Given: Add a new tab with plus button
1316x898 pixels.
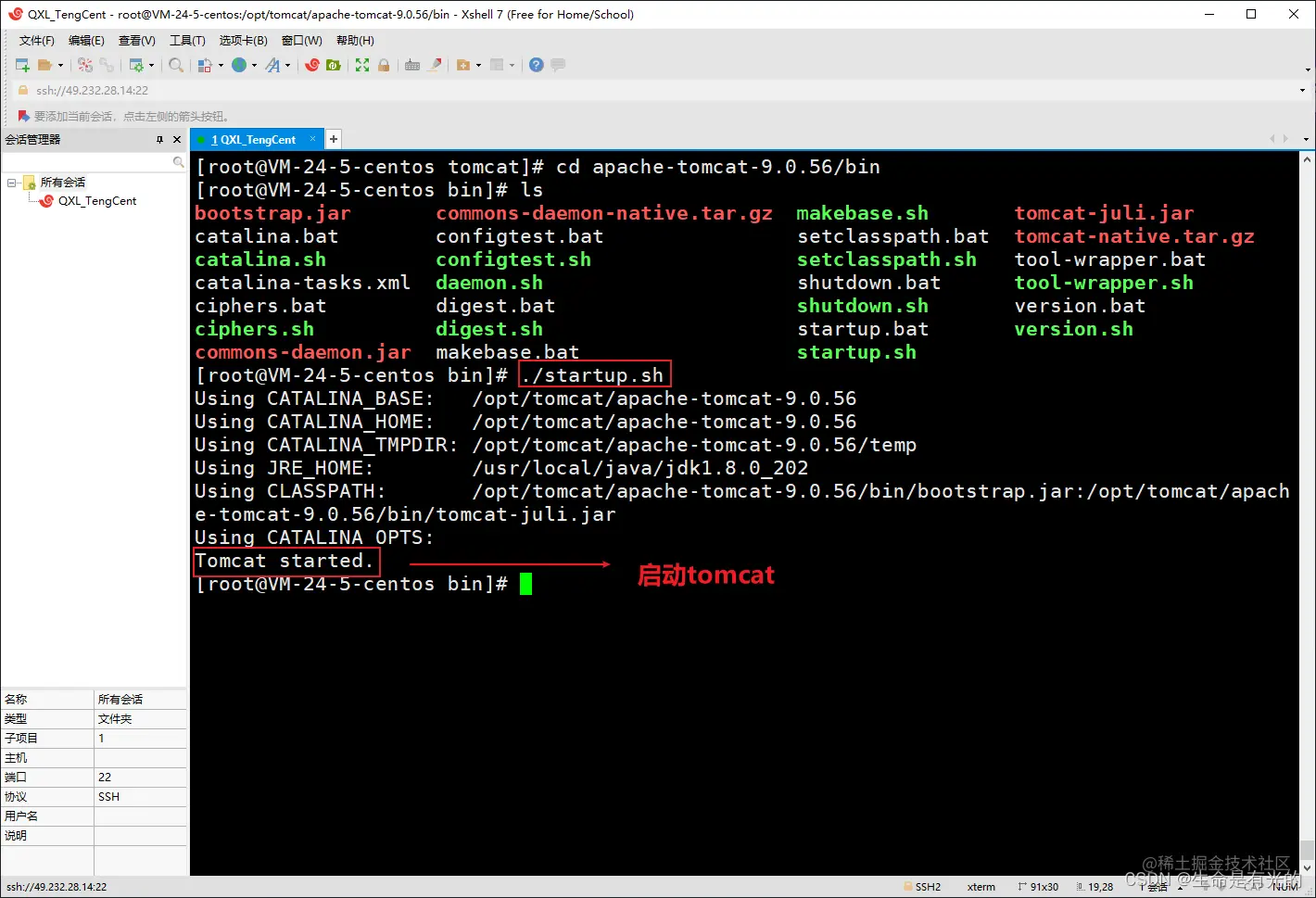Looking at the screenshot, I should (x=334, y=139).
